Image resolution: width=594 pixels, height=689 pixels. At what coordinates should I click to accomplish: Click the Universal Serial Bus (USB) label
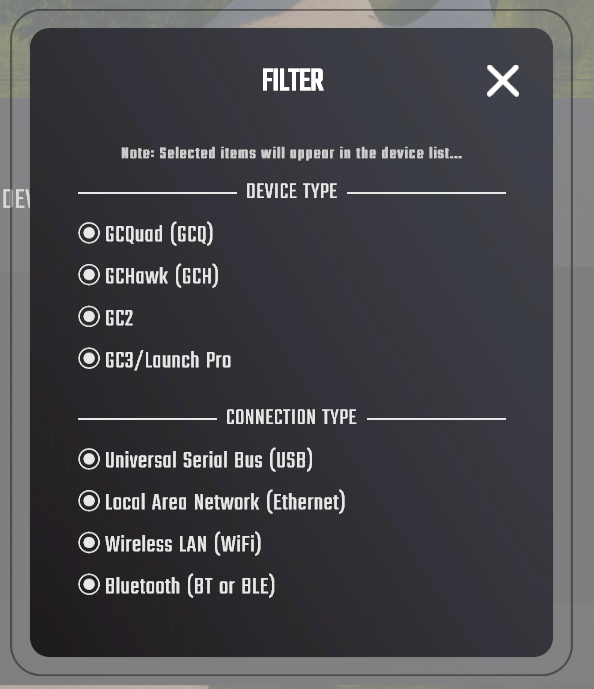pyautogui.click(x=209, y=460)
